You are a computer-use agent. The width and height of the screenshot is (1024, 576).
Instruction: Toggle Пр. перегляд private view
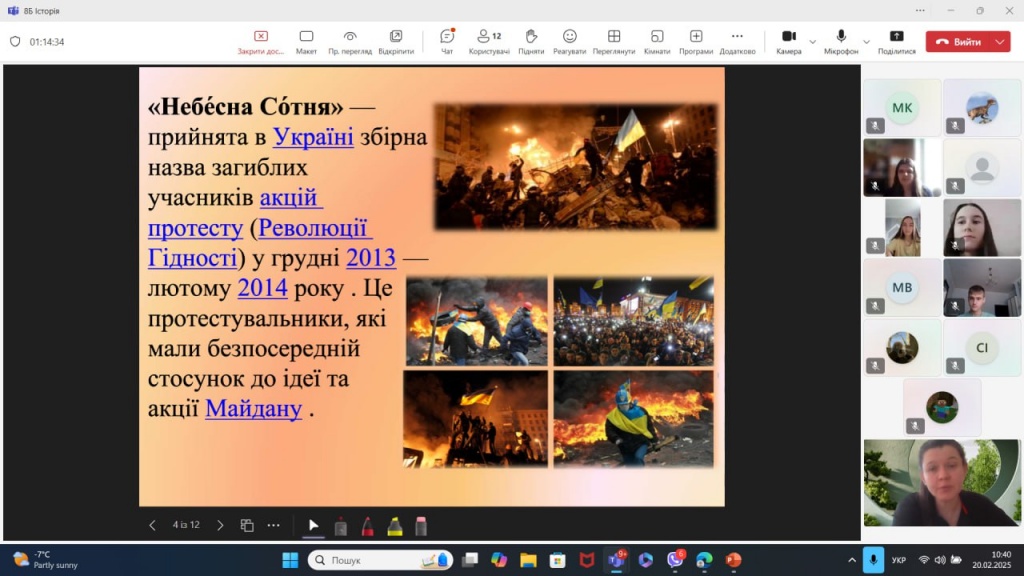(x=350, y=41)
